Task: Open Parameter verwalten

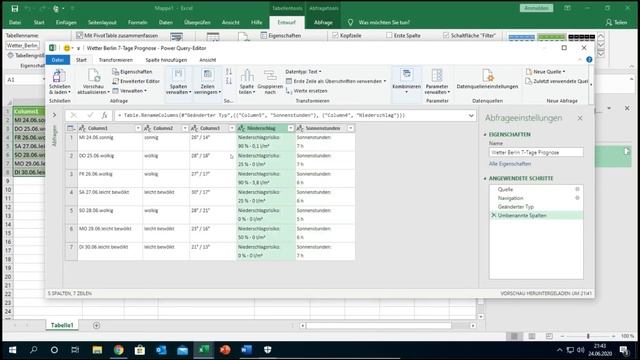Action: 437,82
